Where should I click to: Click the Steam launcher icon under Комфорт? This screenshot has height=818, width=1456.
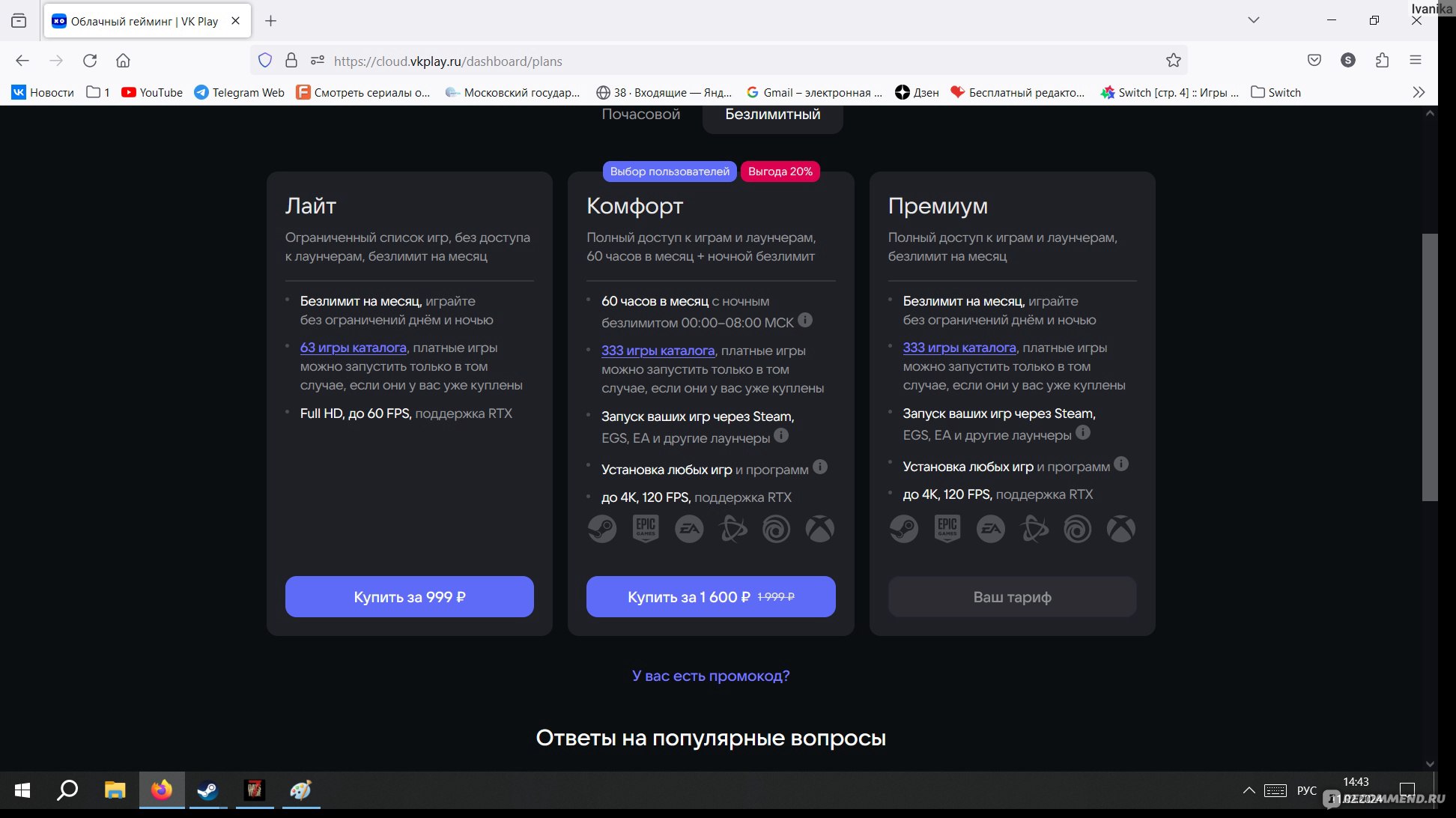coord(601,527)
